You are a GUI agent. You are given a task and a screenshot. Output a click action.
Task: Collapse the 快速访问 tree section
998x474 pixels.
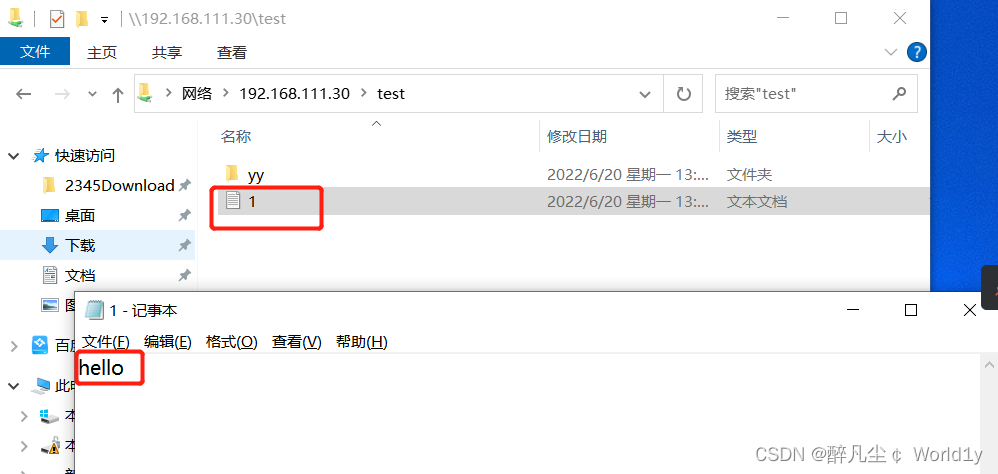click(13, 156)
